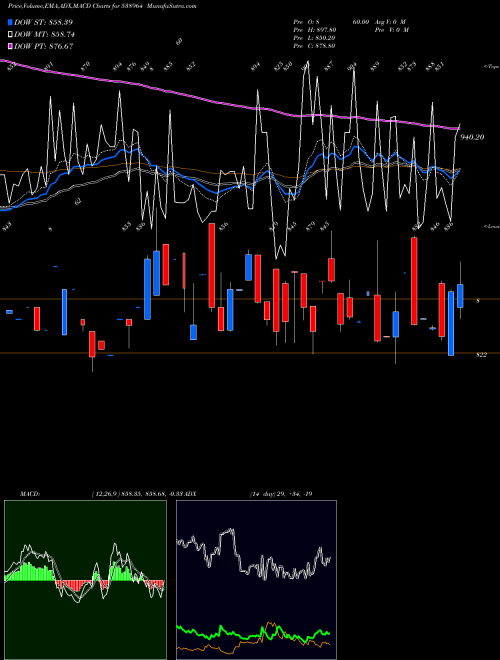Select the 'DOW ST: 858.39' legend text
This screenshot has height=660, width=500.
[43, 22]
